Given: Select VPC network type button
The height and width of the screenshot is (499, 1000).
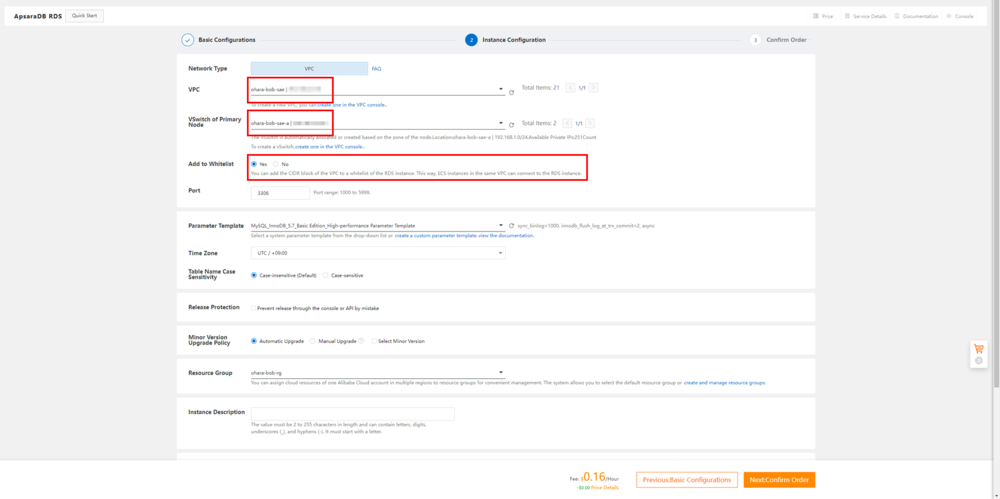Looking at the screenshot, I should 309,68.
